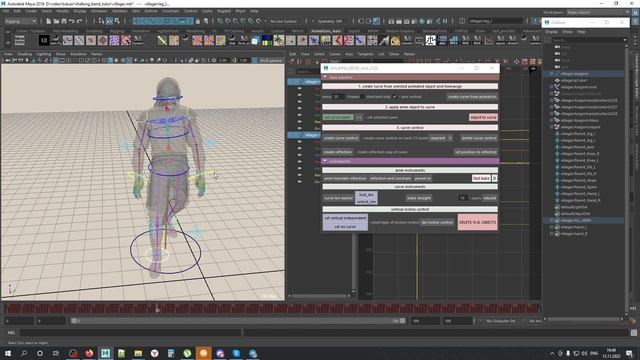Click the yellow pencil shelf icon
This screenshot has height=360, width=640.
click(162, 40)
